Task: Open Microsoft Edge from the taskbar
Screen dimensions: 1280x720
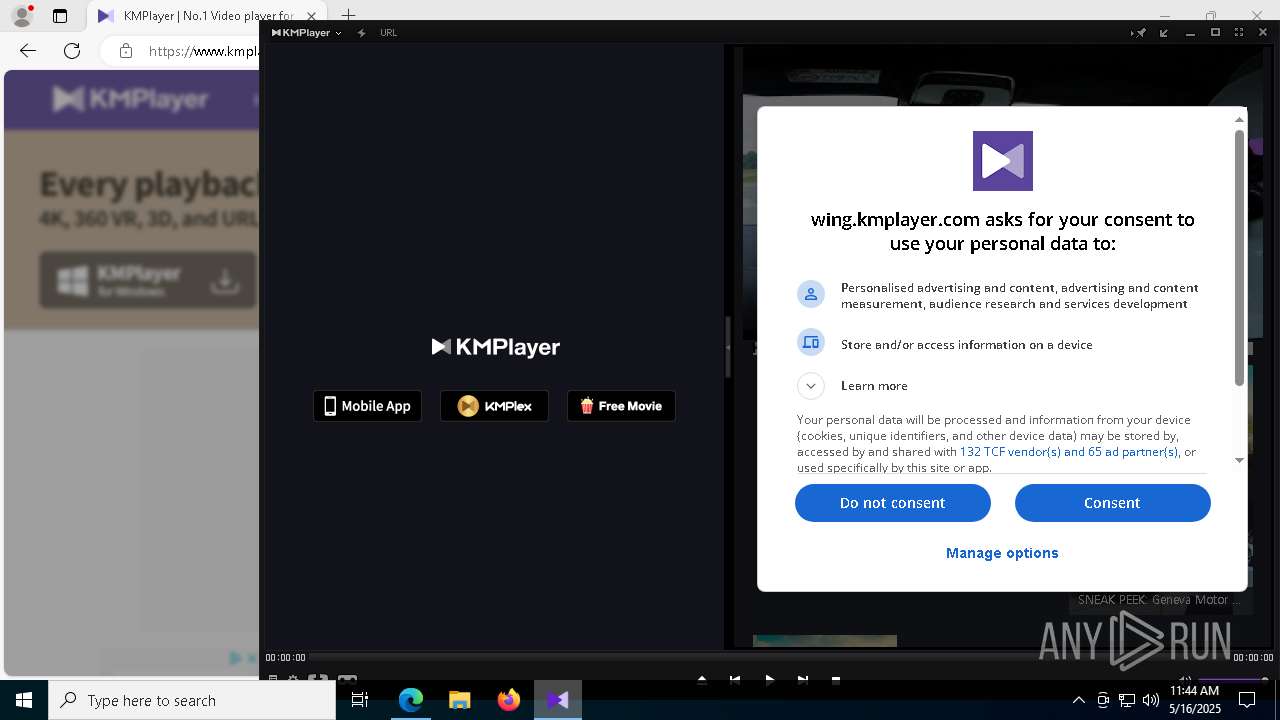Action: tap(411, 700)
